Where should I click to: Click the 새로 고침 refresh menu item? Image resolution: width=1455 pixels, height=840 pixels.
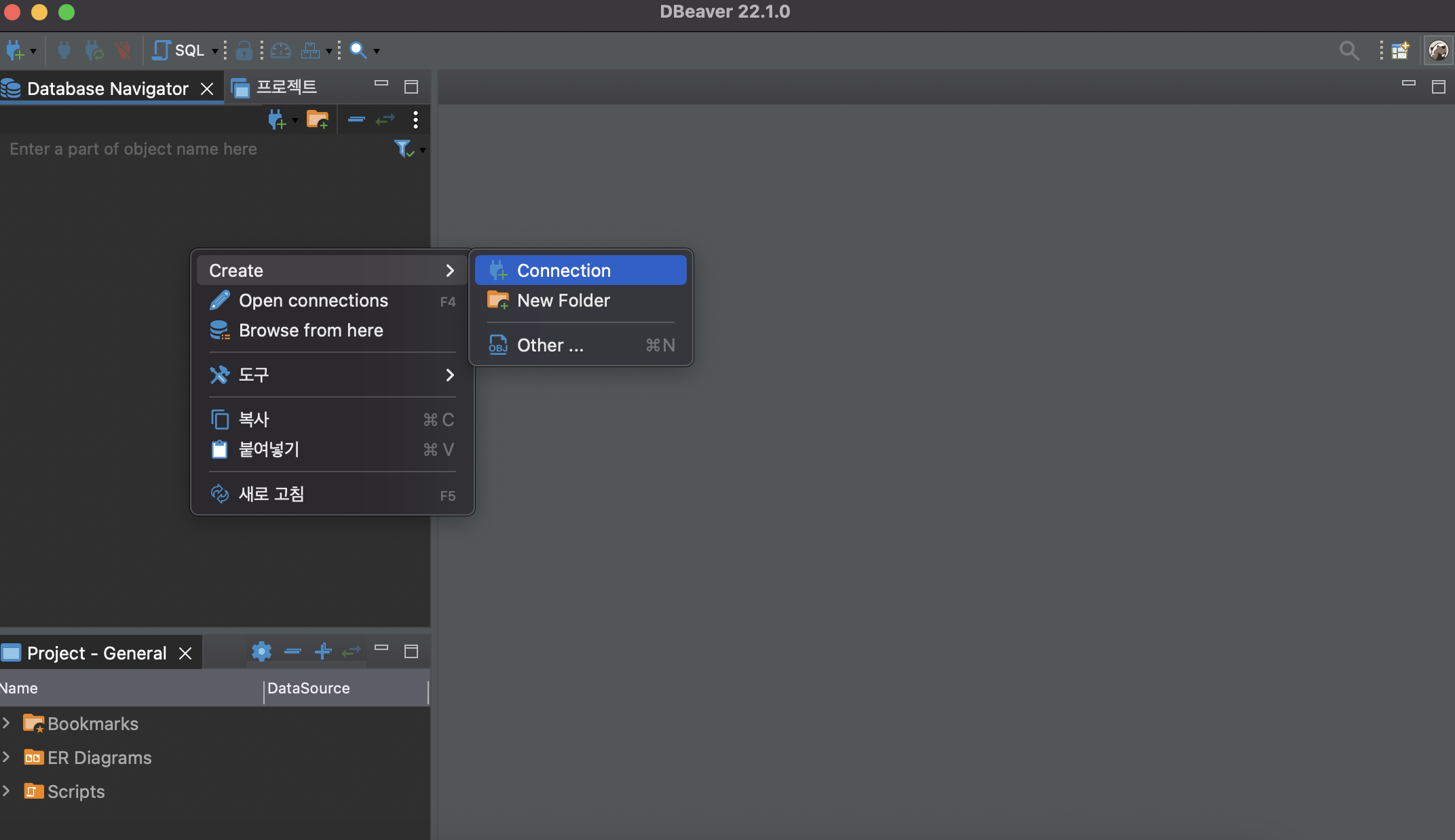(271, 494)
